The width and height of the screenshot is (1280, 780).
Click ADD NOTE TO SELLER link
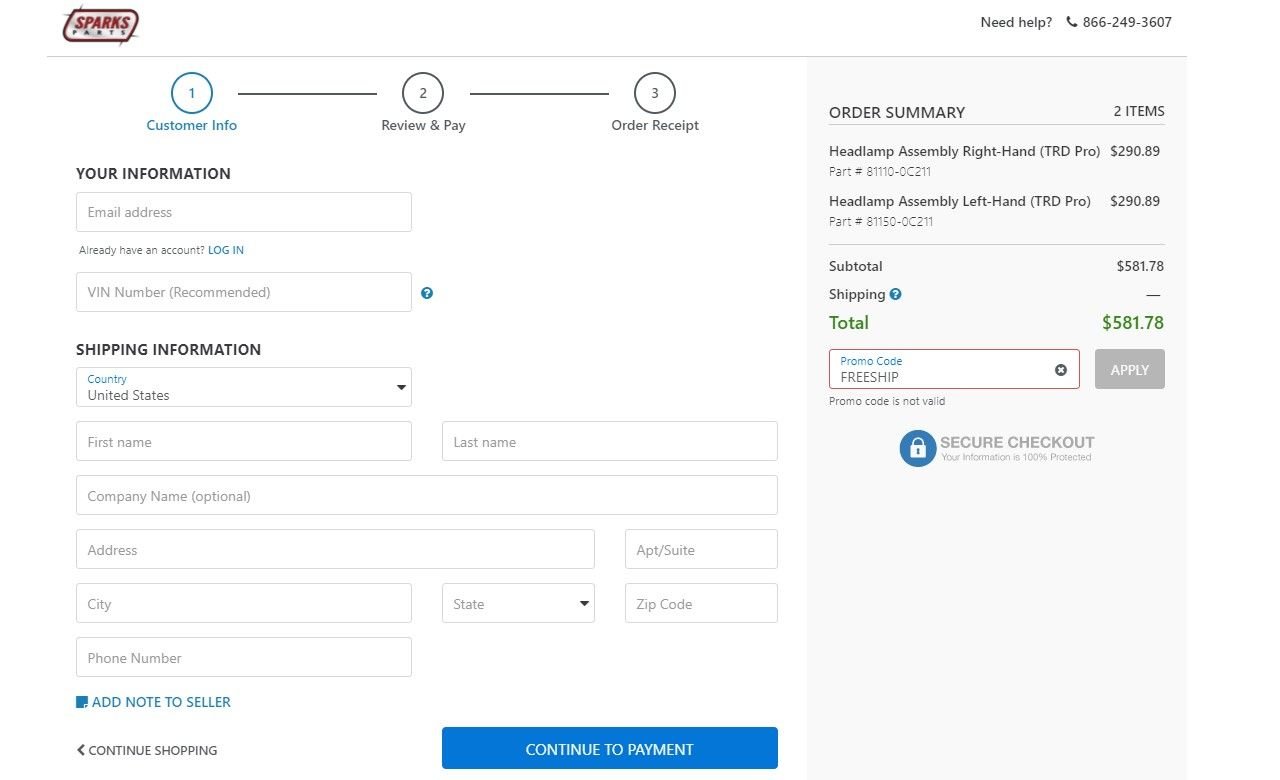[x=161, y=702]
